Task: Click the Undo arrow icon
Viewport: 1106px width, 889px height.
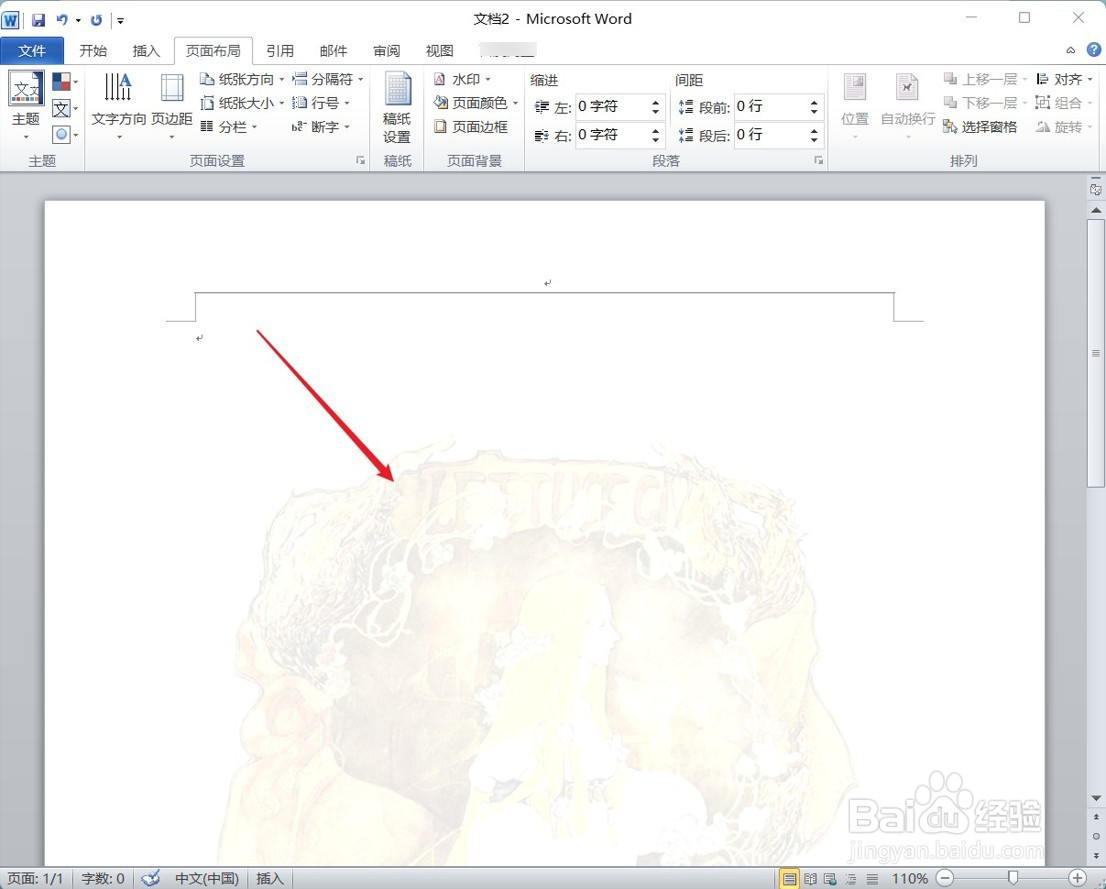Action: [x=61, y=20]
